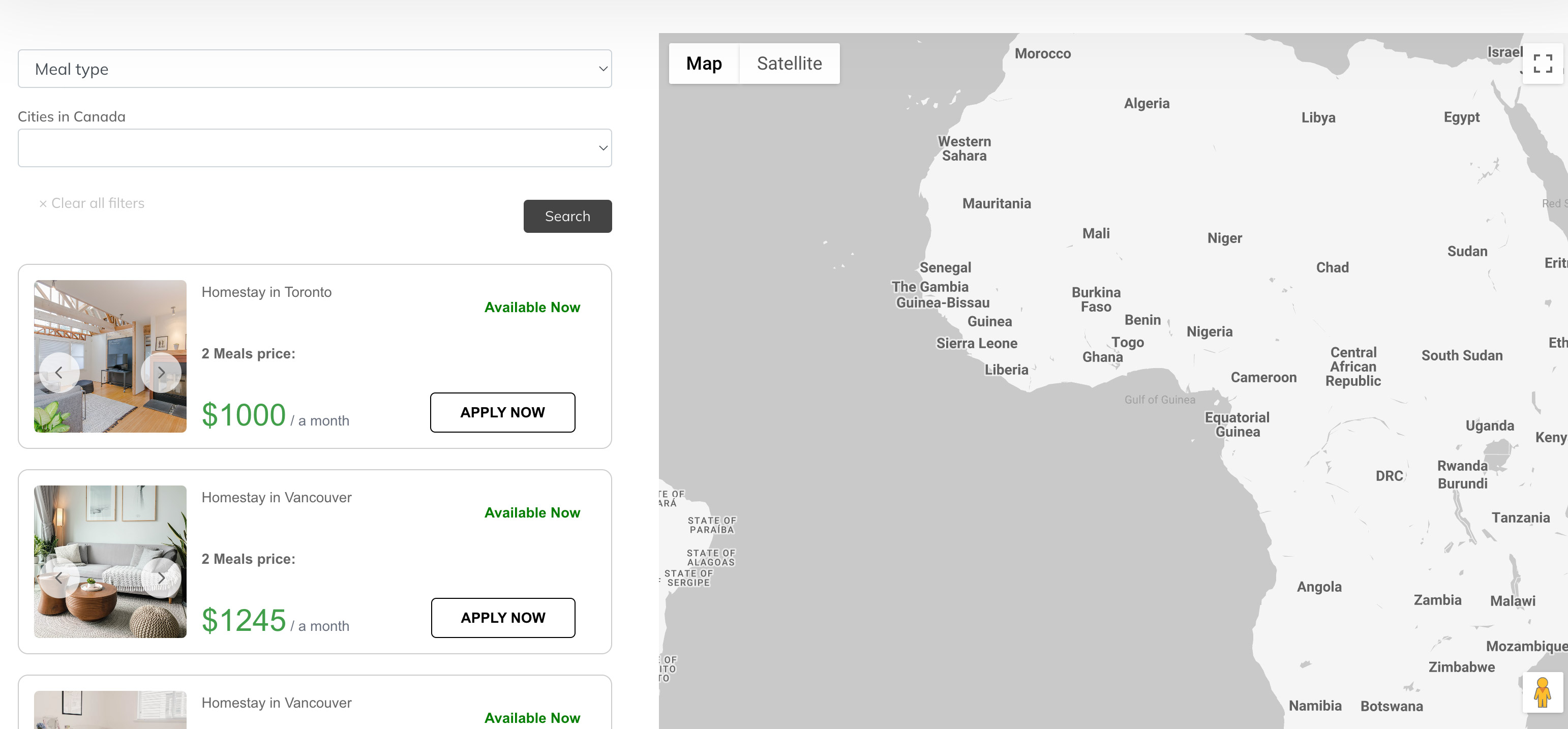Click the Gulf of Guinea label
This screenshot has height=729, width=1568.
point(1160,400)
